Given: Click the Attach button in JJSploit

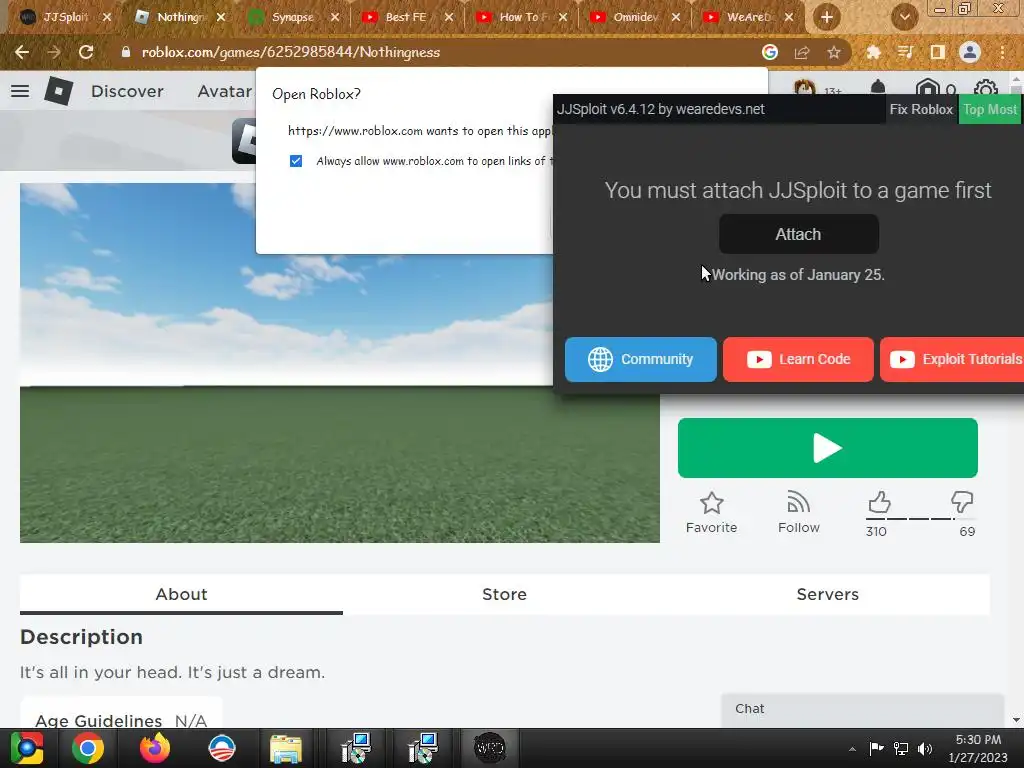Looking at the screenshot, I should (798, 234).
